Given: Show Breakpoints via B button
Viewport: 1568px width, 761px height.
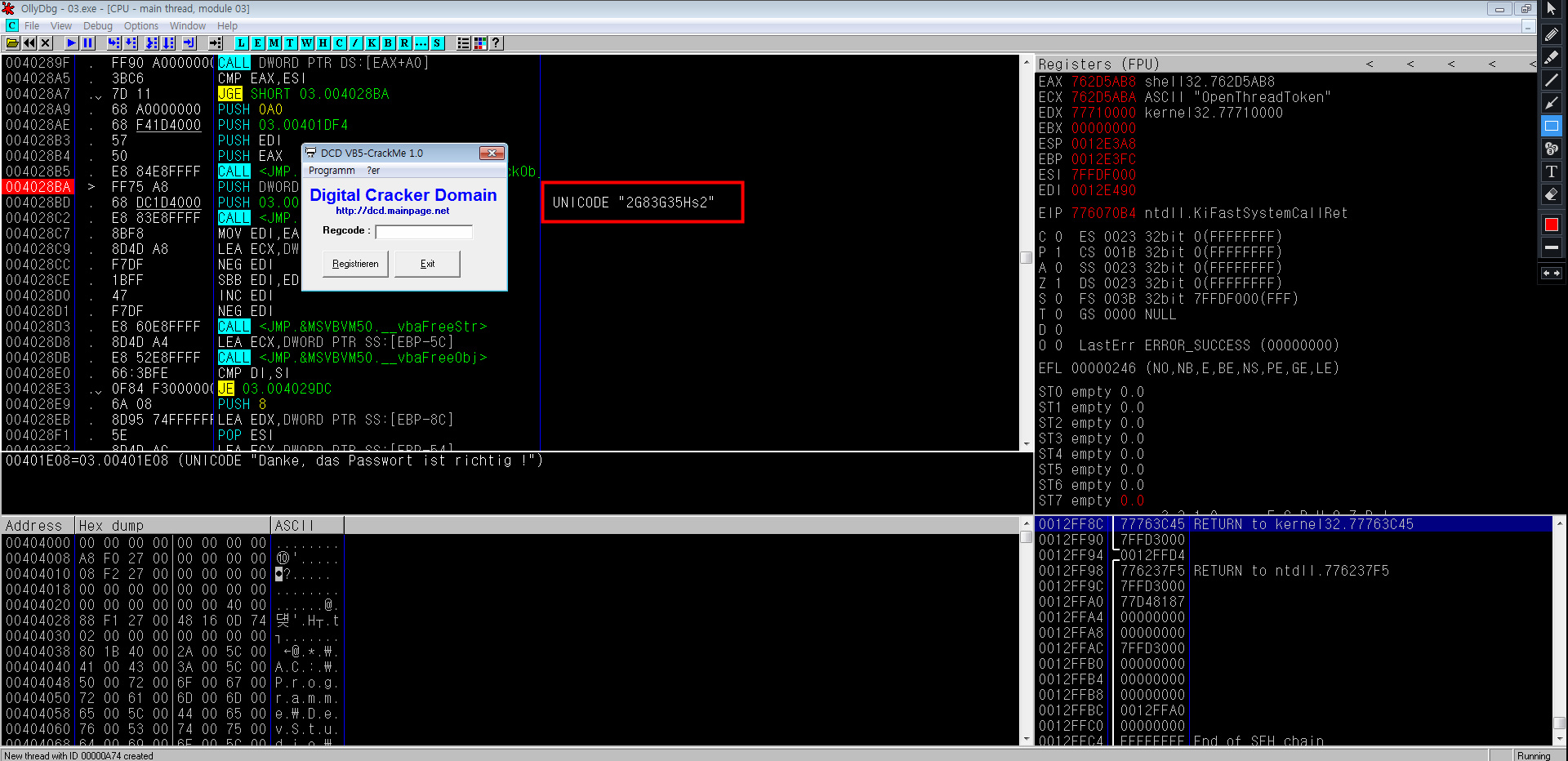Looking at the screenshot, I should click(389, 43).
